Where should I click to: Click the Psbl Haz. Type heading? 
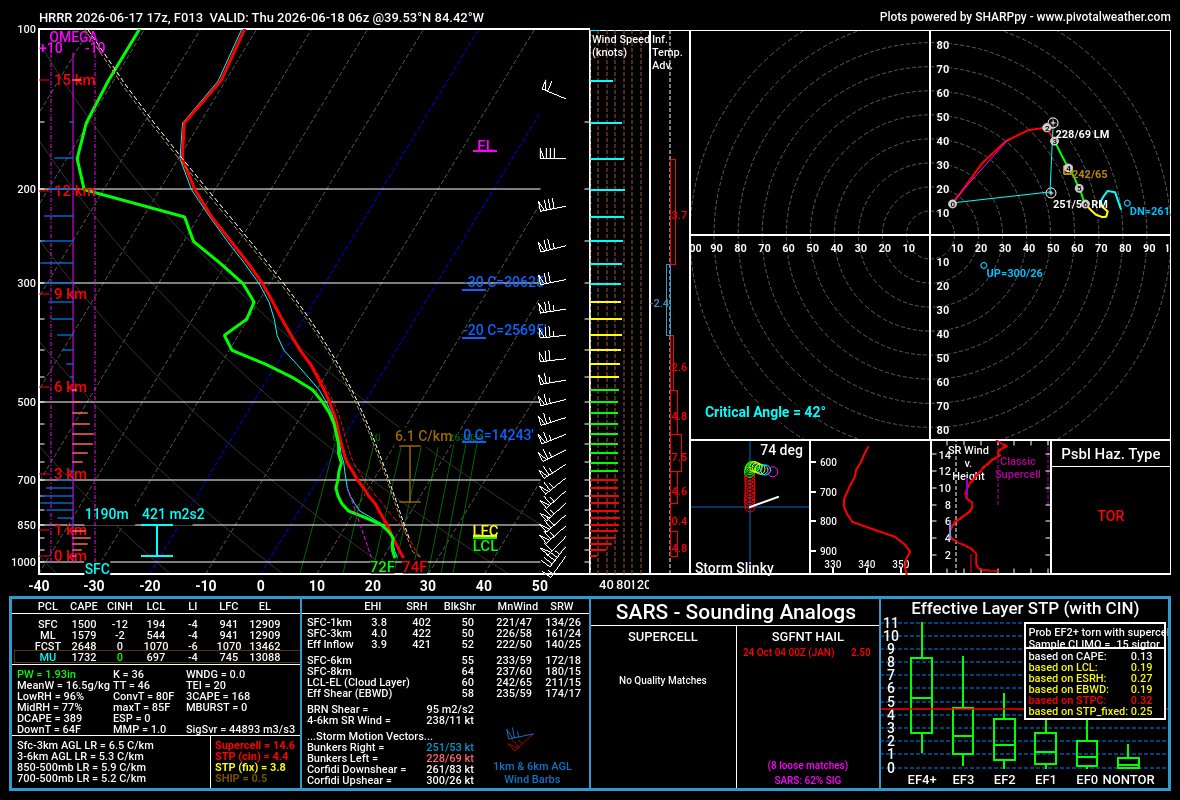[x=1111, y=454]
